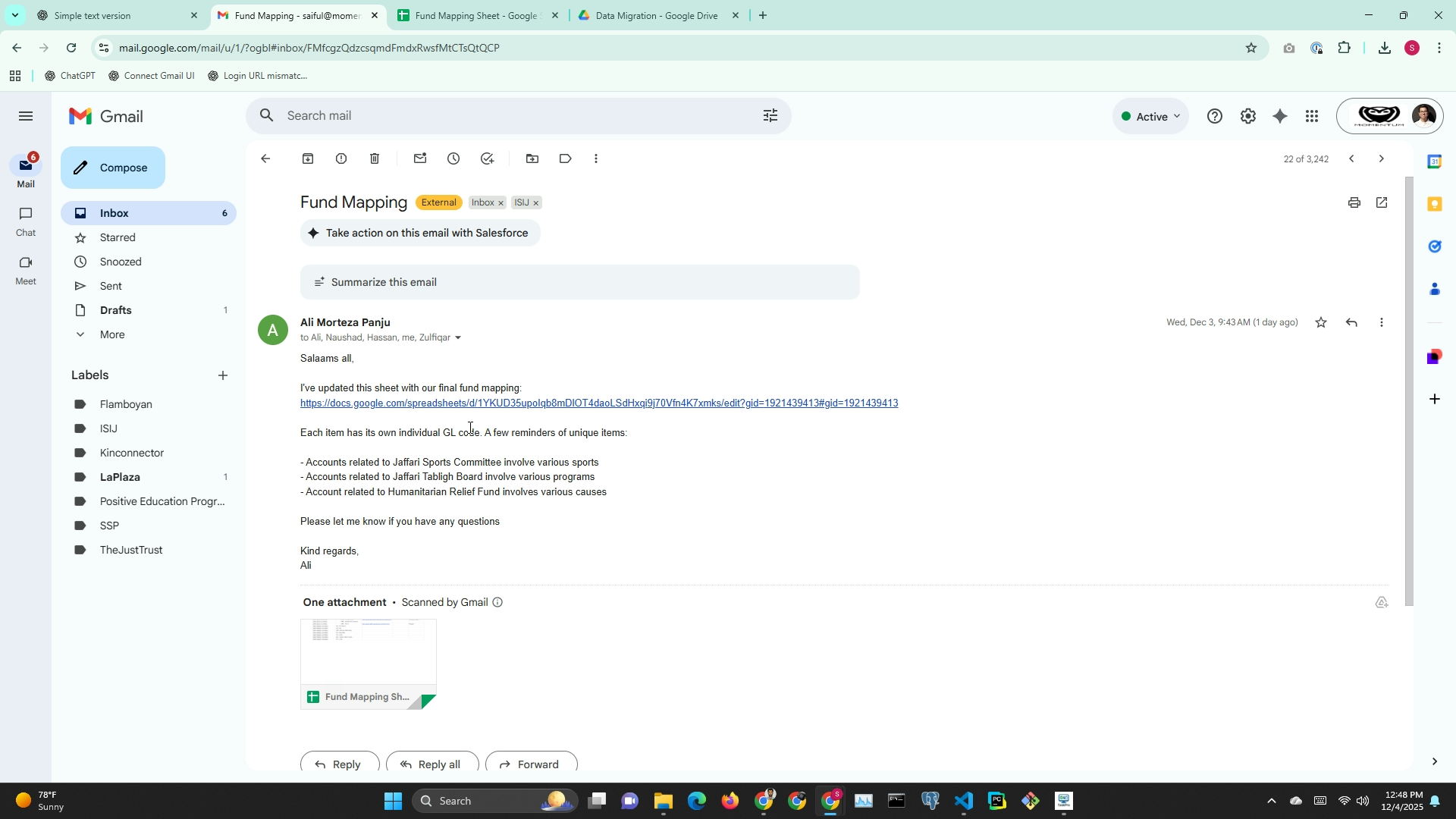Remove the ISIJ label from email
Image resolution: width=1456 pixels, height=819 pixels.
(536, 203)
